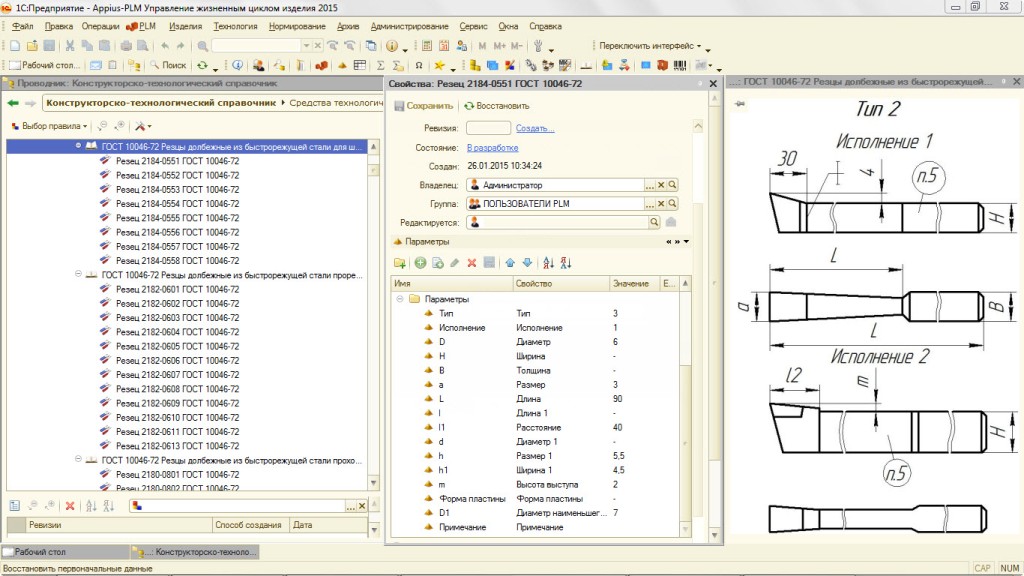Open Выбор правила dropdown
The height and width of the screenshot is (576, 1024).
point(50,126)
